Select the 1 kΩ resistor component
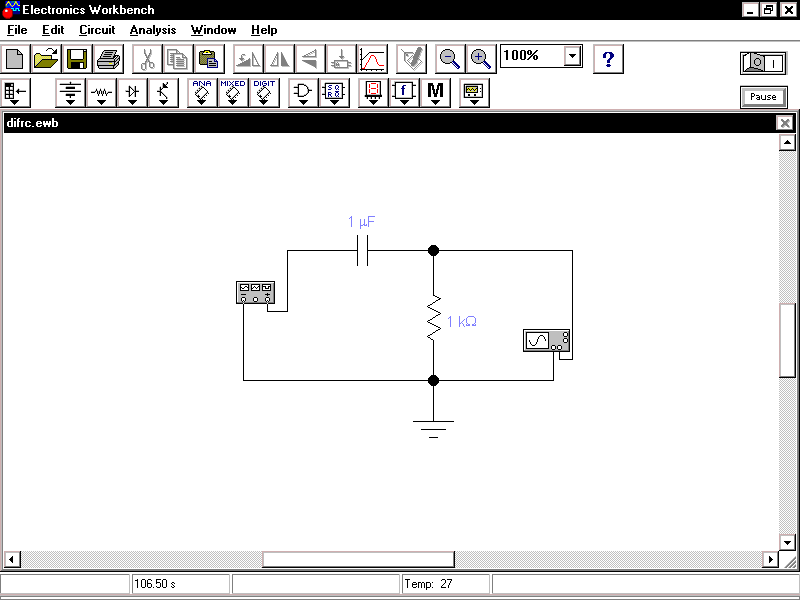 (434, 316)
